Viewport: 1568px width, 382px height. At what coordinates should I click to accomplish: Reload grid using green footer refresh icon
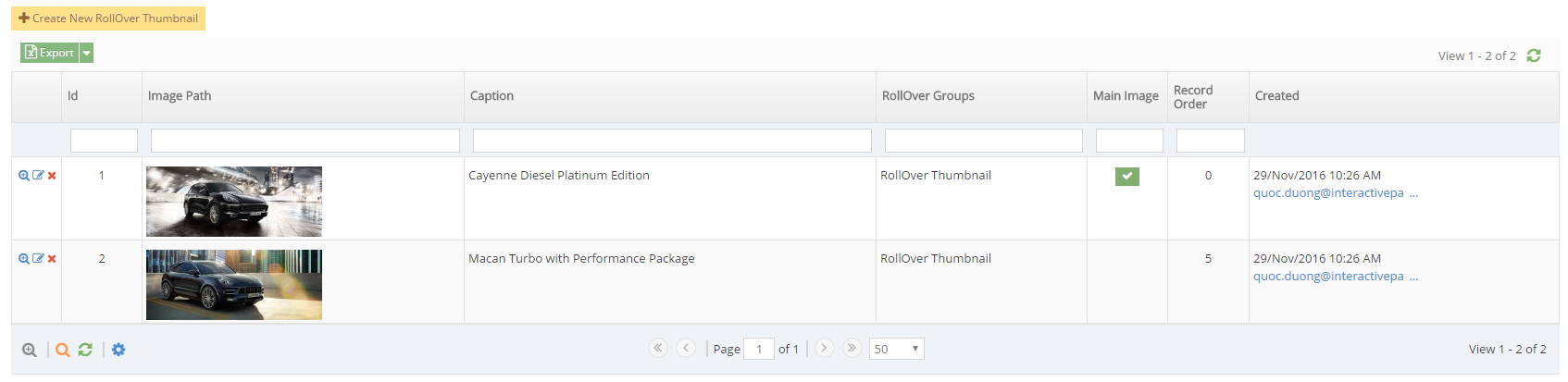click(x=85, y=350)
